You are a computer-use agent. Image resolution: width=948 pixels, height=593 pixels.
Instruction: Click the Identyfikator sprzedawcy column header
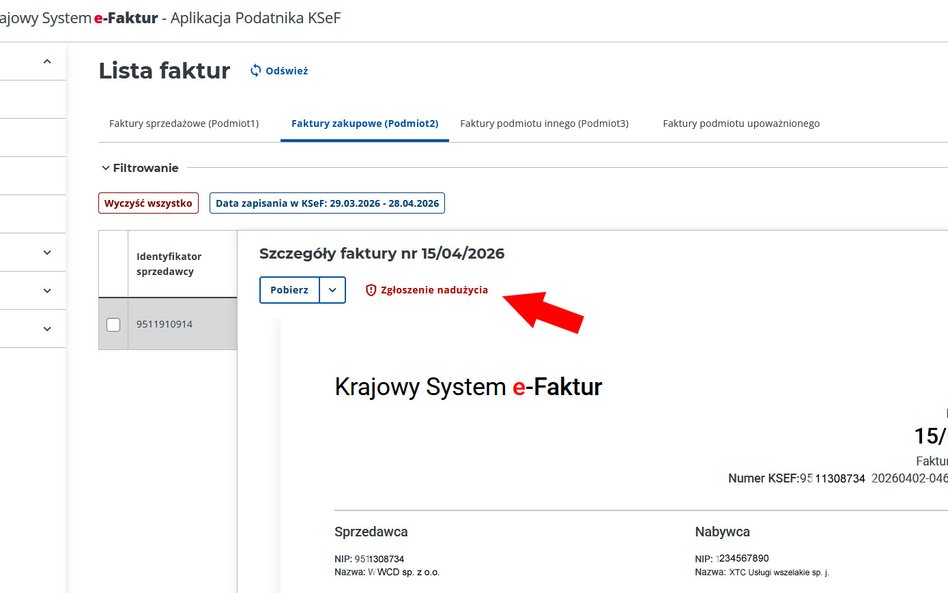click(x=171, y=262)
